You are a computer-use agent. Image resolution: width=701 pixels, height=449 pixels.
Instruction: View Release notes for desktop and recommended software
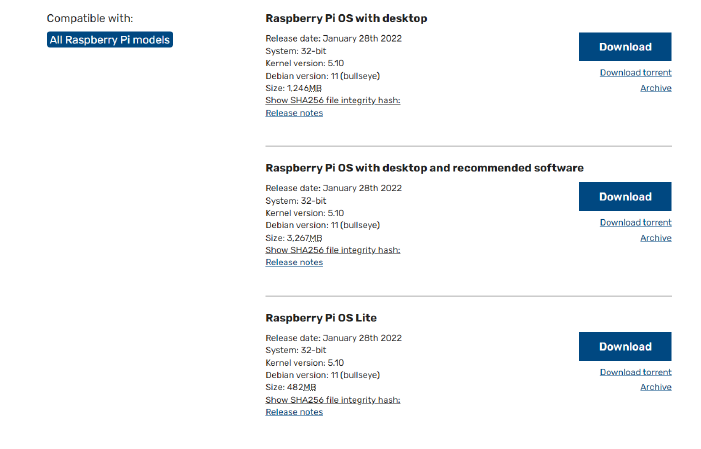pos(294,263)
